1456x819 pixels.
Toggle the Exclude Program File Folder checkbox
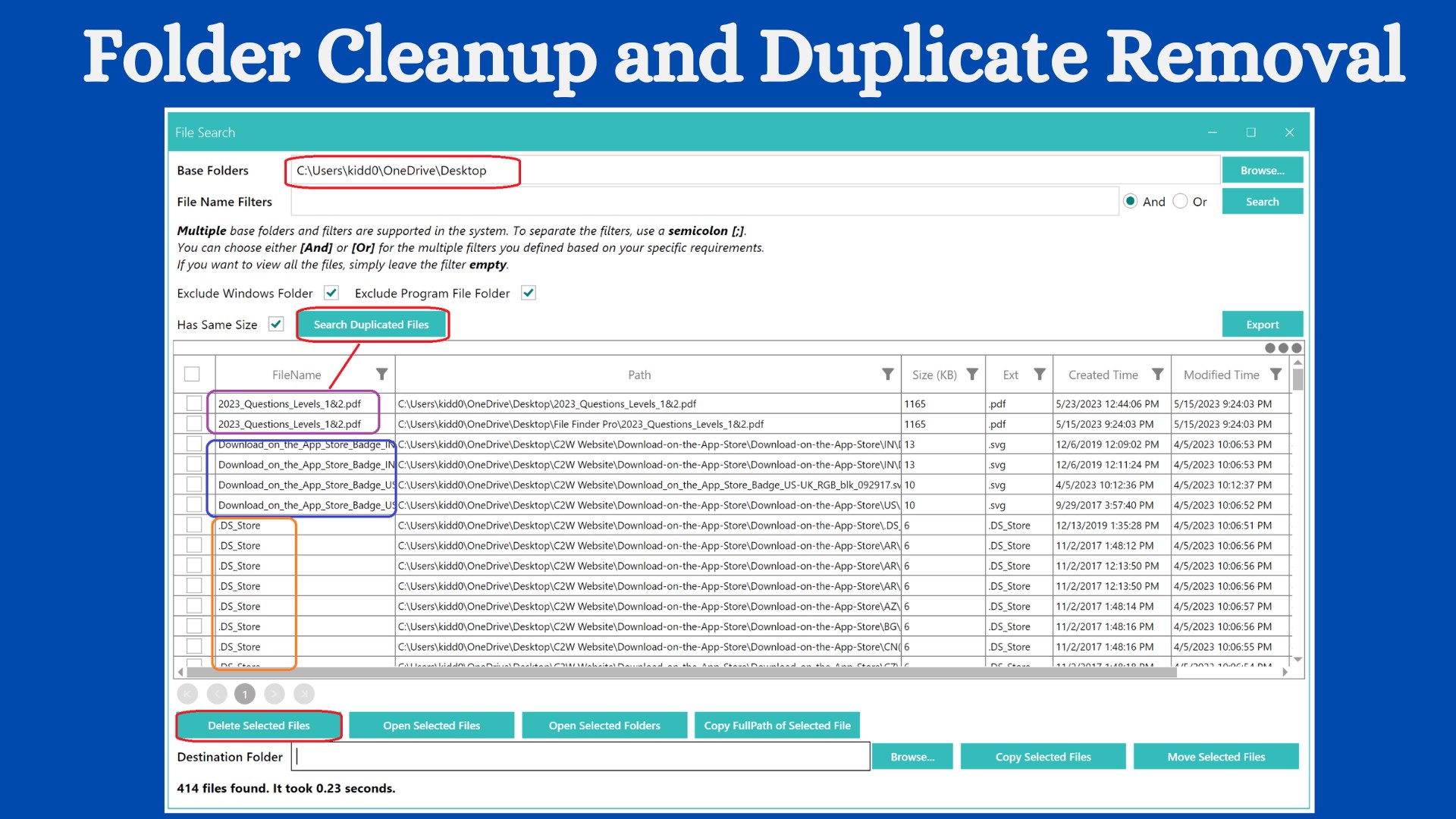pyautogui.click(x=529, y=293)
